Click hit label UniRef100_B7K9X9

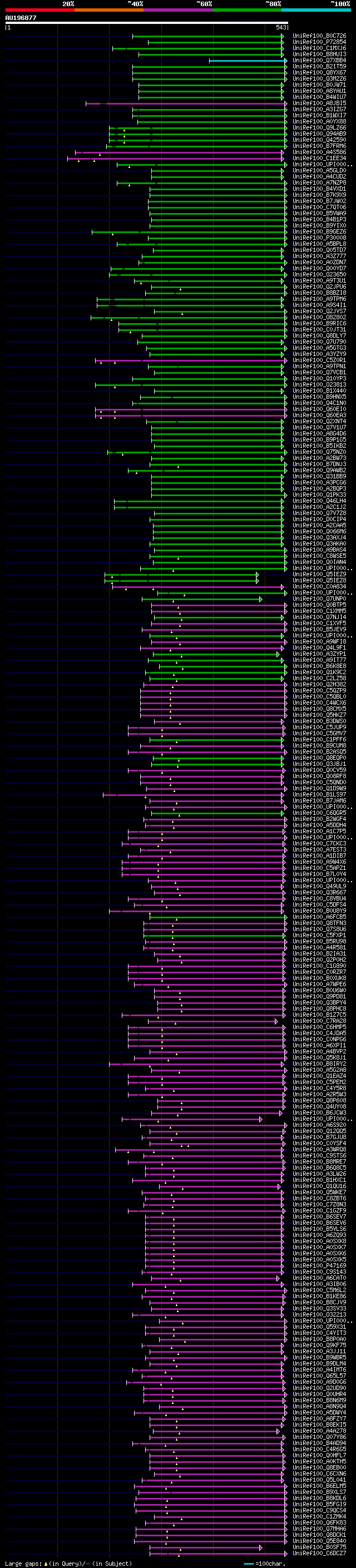319,195
